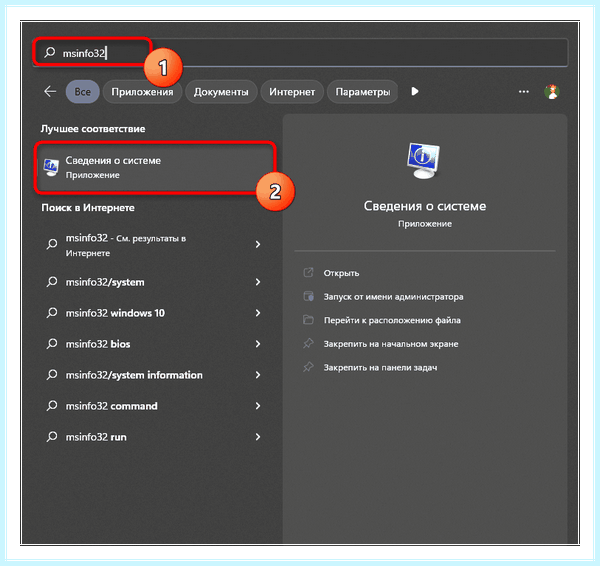Click the Лучшее соответствие heading
Viewport: 600px width, 566px height.
93,129
